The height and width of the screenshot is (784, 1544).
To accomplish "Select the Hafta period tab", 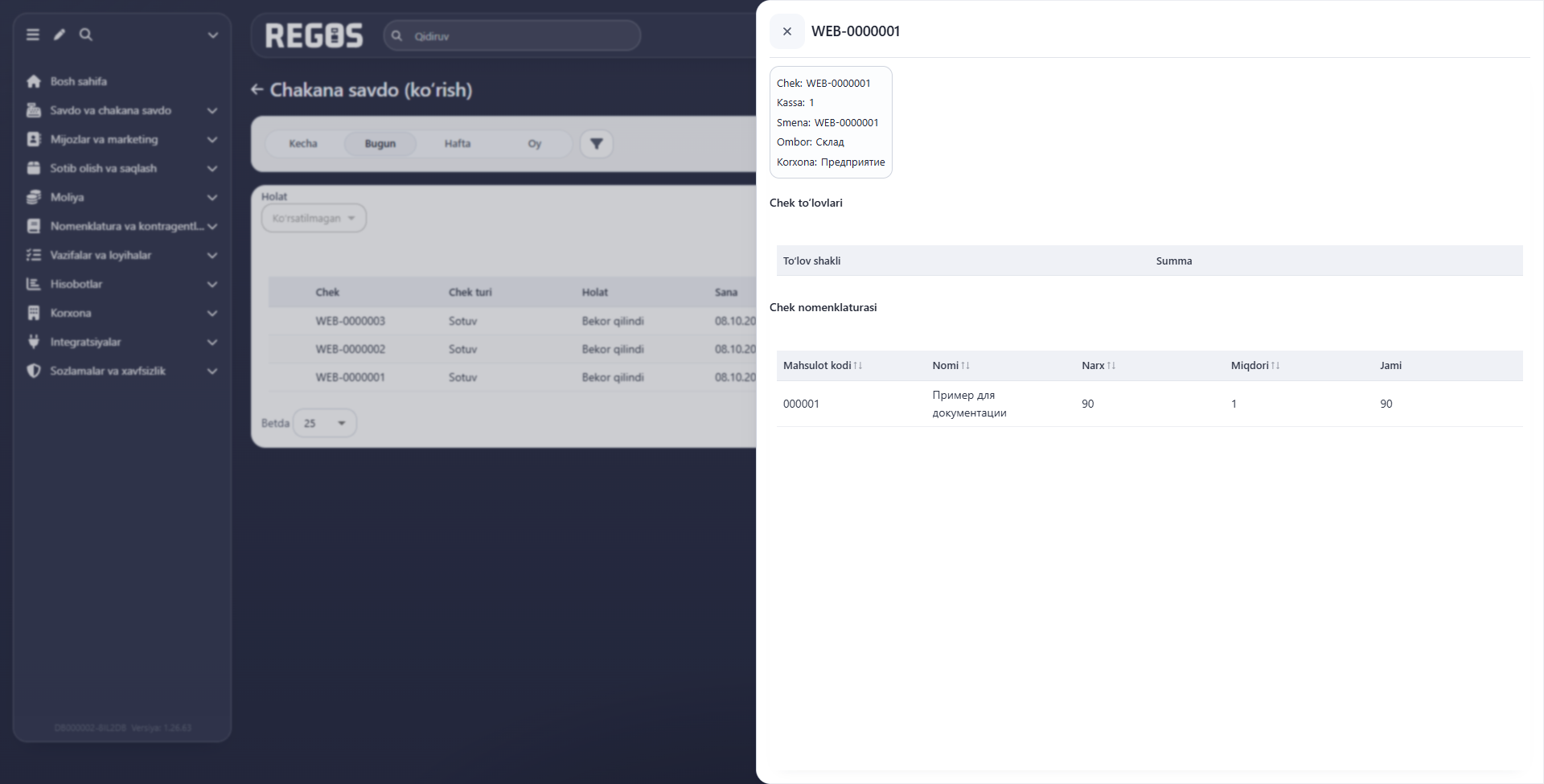I will (458, 144).
